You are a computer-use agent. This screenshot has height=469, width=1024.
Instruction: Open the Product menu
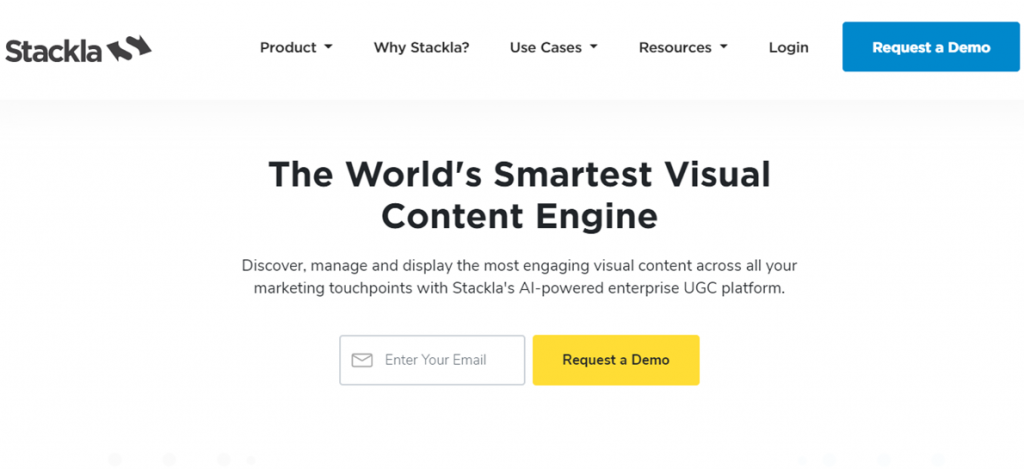pos(288,47)
